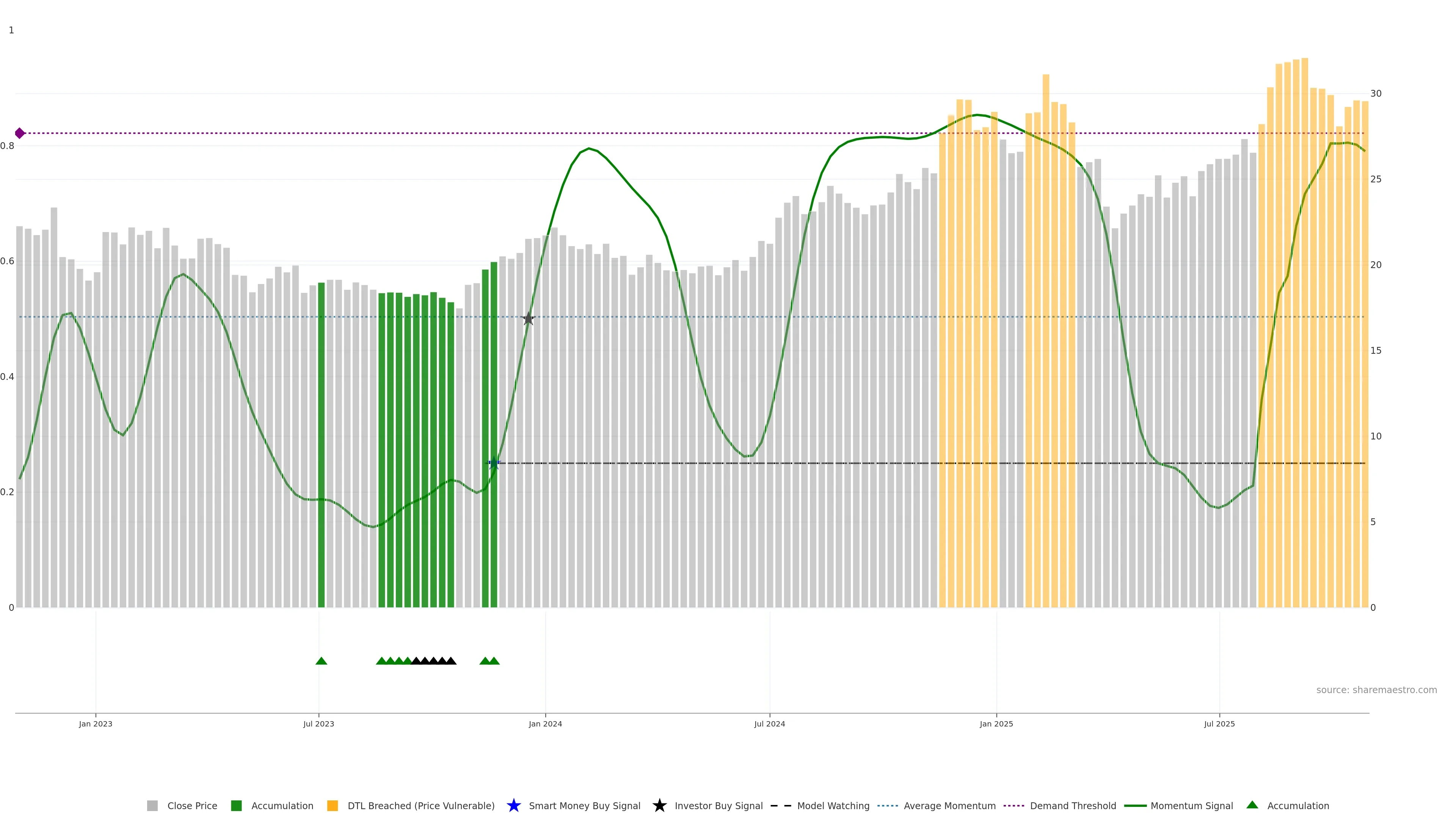The image size is (1456, 819).
Task: Click the orange DTL Breached legend swatch
Action: 333,805
